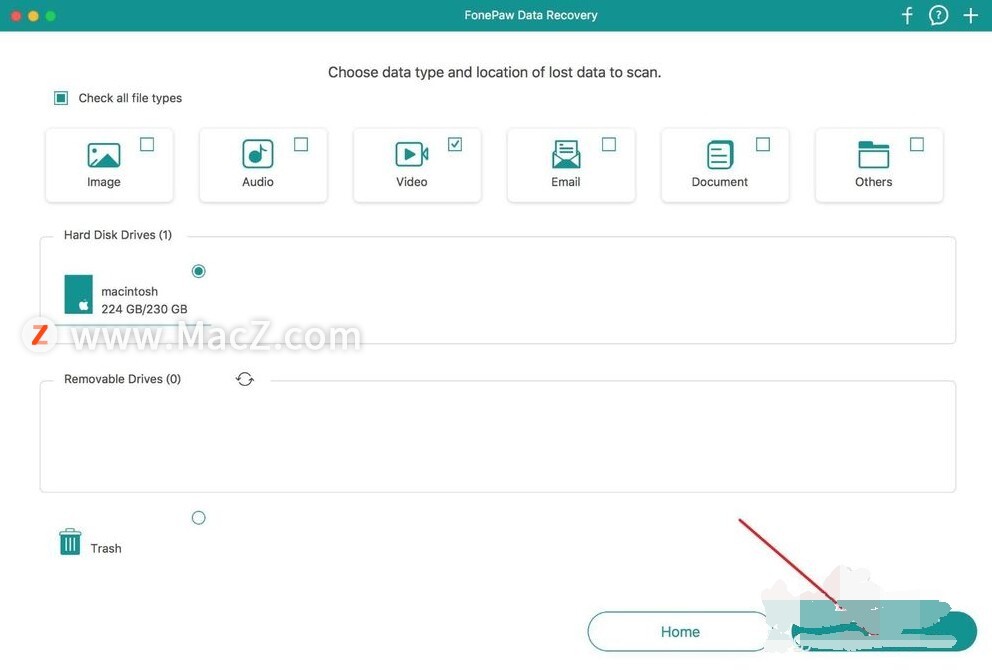Click the Image label text
The image size is (992, 670).
point(104,182)
